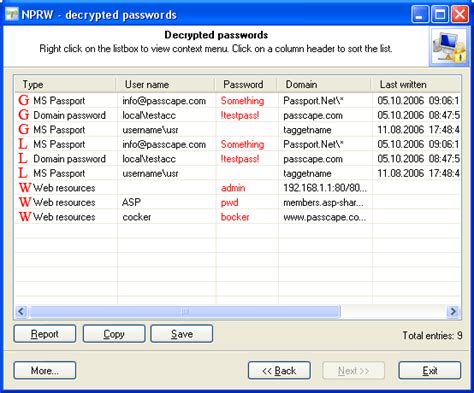The height and width of the screenshot is (393, 474).
Task: Select the 'cocker' user name cell
Action: [x=137, y=217]
